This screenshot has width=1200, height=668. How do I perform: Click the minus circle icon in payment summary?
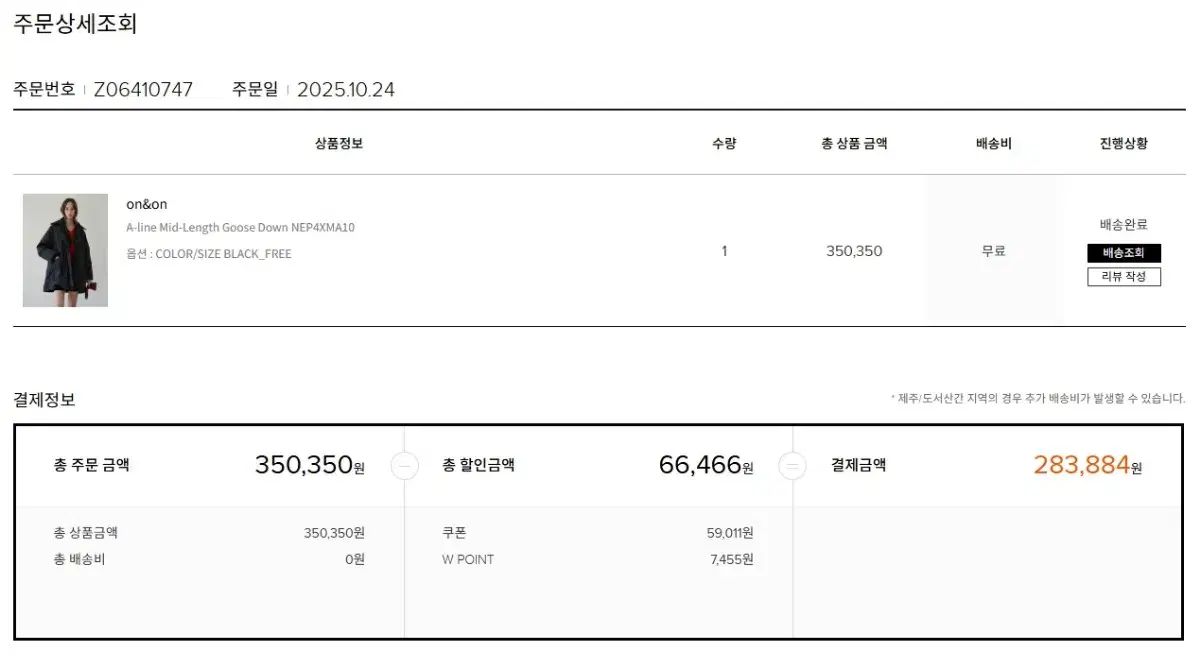[405, 466]
